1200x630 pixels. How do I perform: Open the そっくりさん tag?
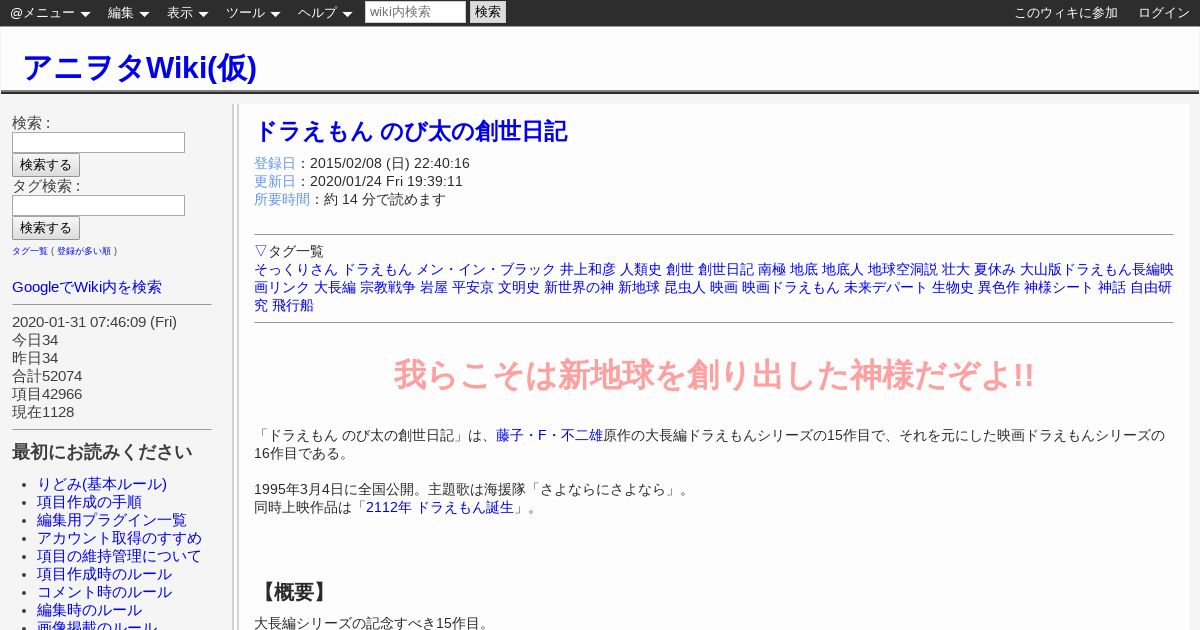pos(296,270)
